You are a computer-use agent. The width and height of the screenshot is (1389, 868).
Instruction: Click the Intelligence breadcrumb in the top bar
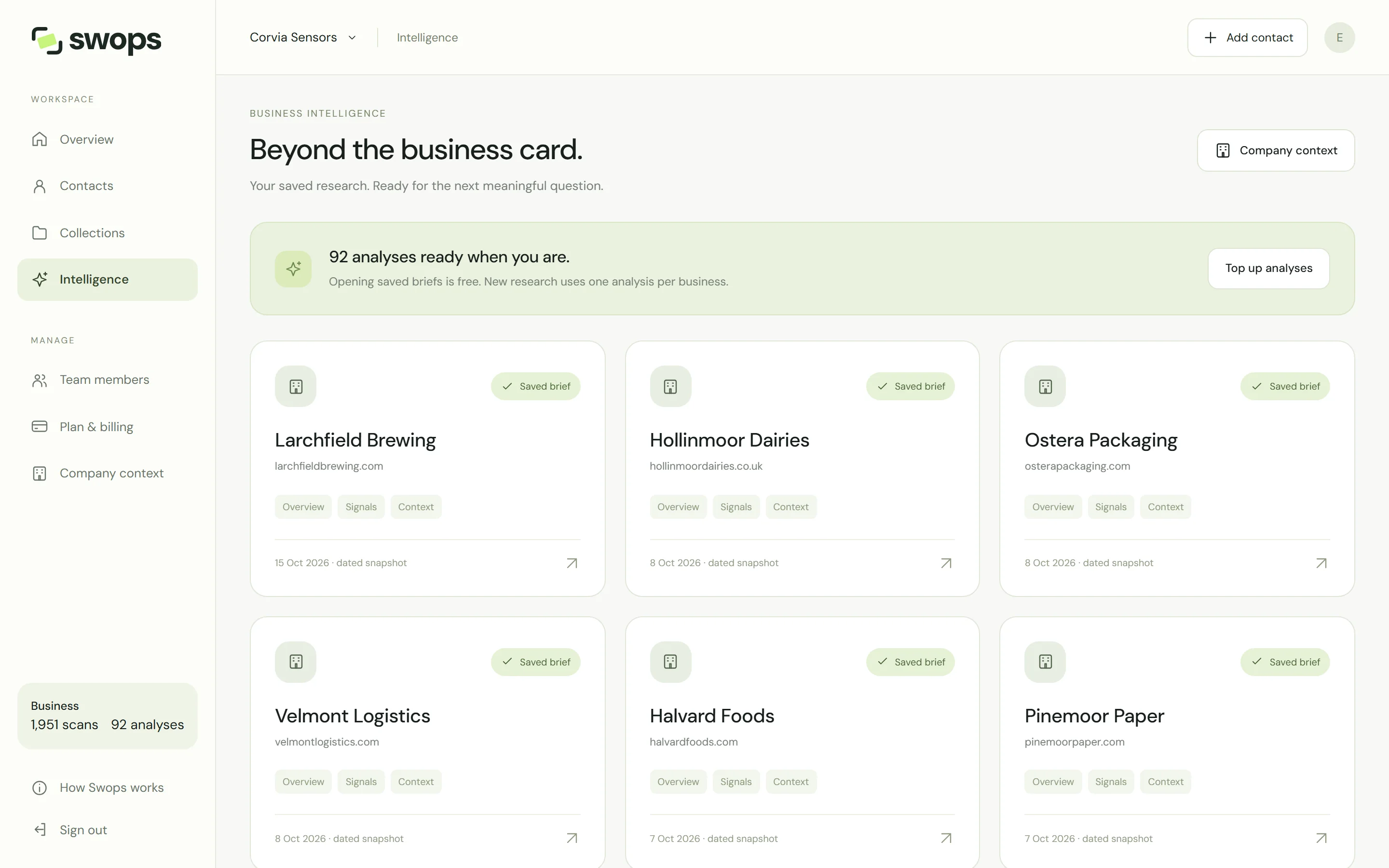pos(427,37)
